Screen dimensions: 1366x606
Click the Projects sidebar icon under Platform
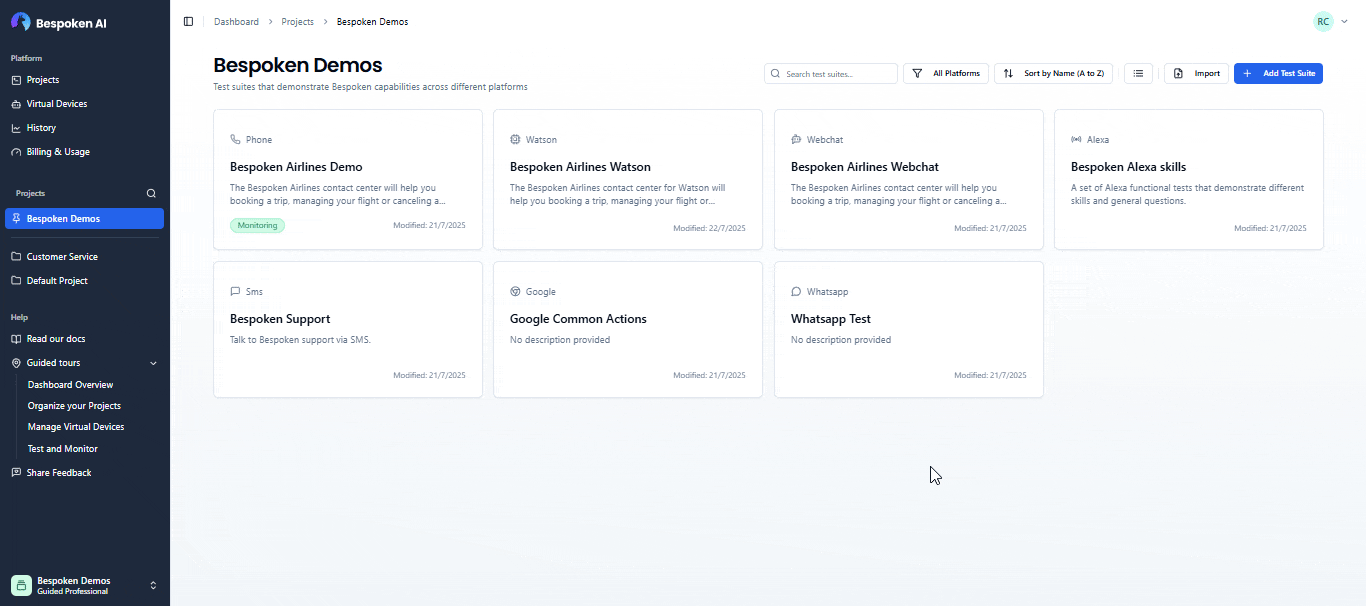[x=16, y=80]
